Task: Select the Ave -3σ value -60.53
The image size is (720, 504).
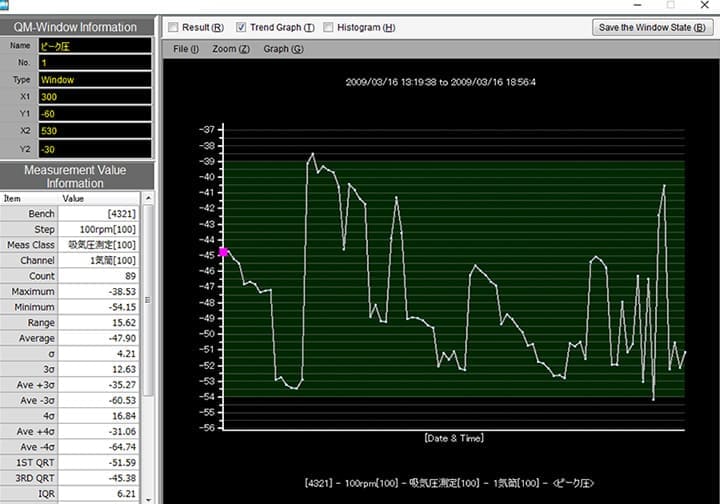Action: [x=99, y=401]
